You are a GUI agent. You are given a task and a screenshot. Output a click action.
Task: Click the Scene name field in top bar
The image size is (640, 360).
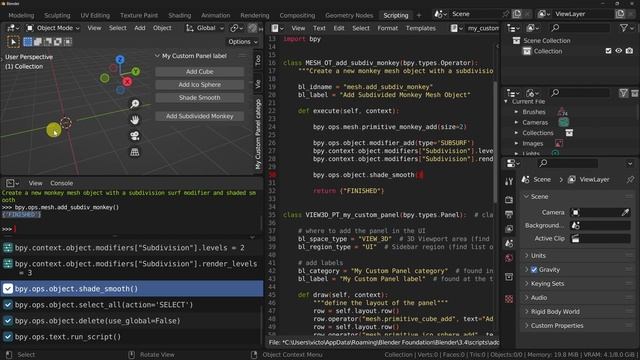coord(476,14)
